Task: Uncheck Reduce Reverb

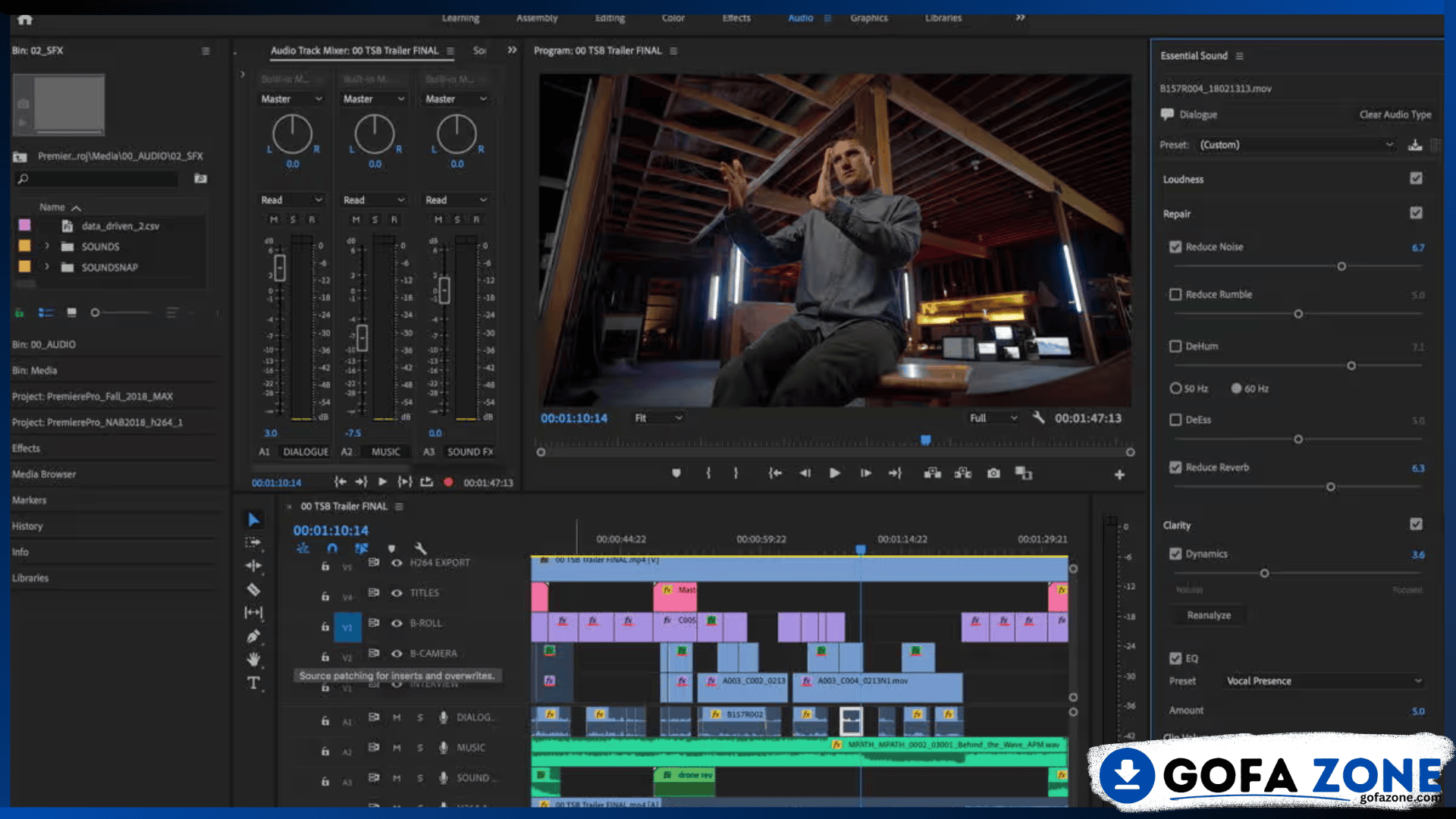Action: [x=1175, y=467]
